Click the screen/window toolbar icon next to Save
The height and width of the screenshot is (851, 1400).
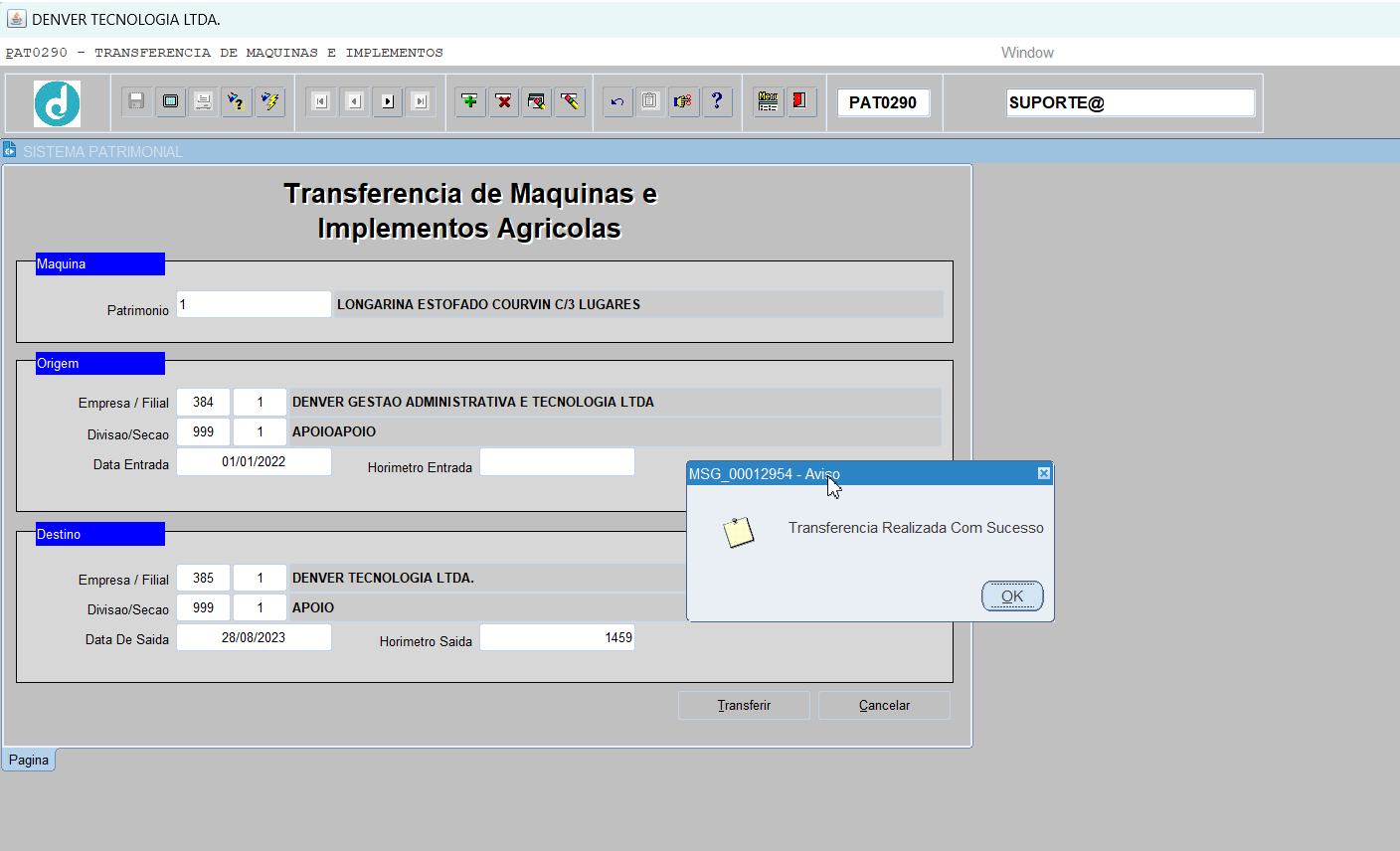(171, 101)
